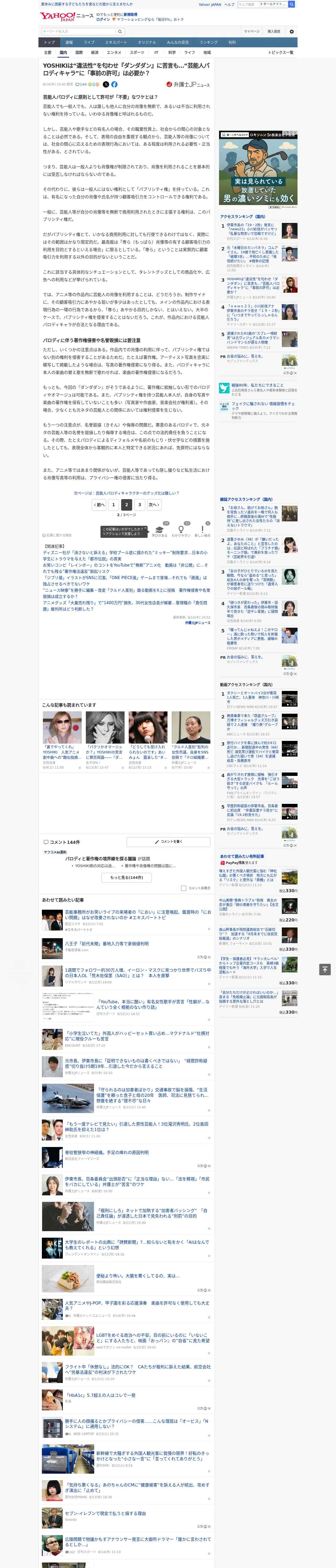The image size is (336, 1568).
Task: Click ログイン link in header
Action: (x=103, y=20)
